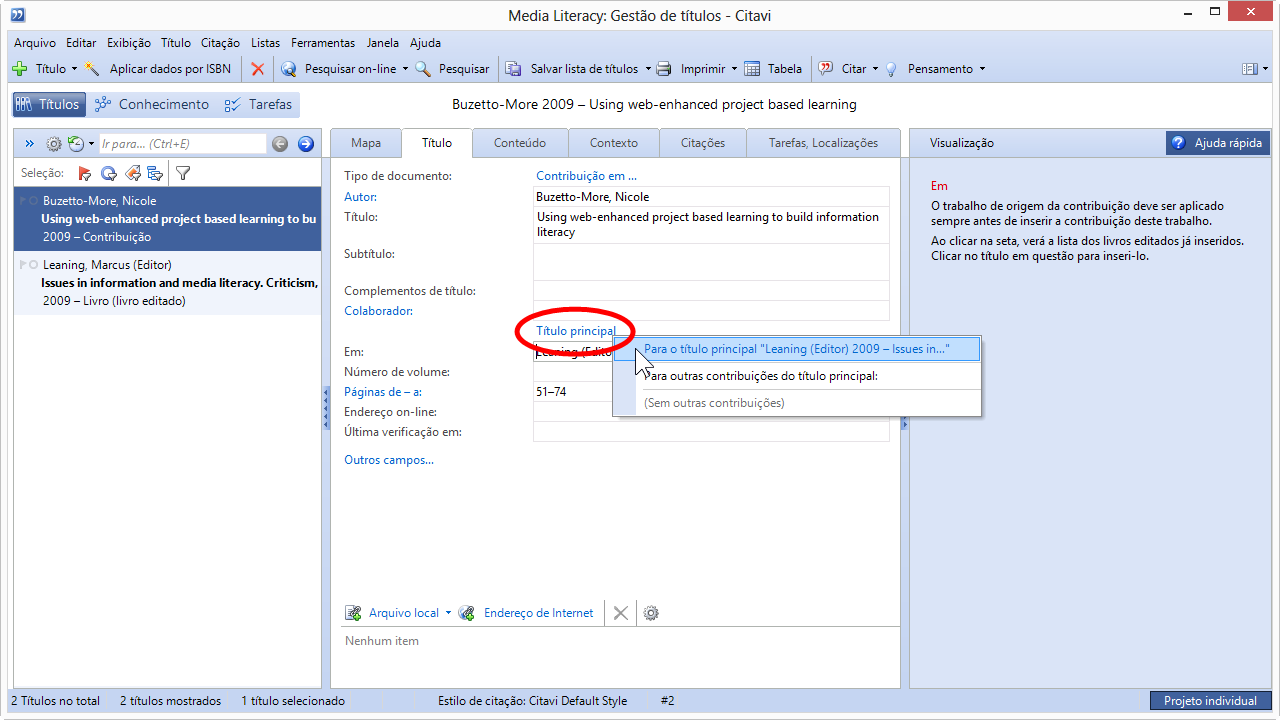The width and height of the screenshot is (1280, 720).
Task: Open the Exibição menu
Action: click(x=129, y=43)
